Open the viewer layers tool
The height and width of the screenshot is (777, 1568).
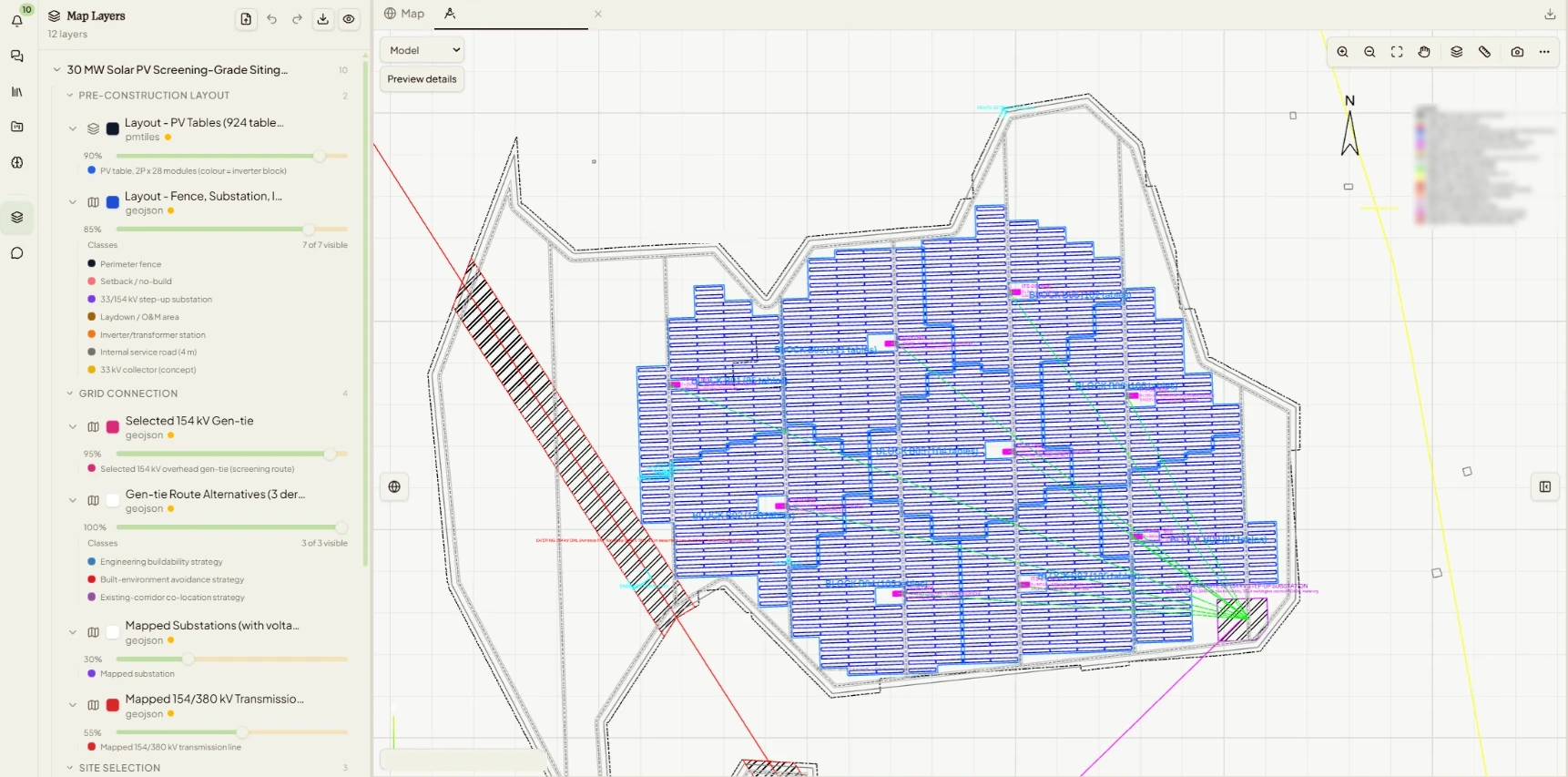(1457, 52)
